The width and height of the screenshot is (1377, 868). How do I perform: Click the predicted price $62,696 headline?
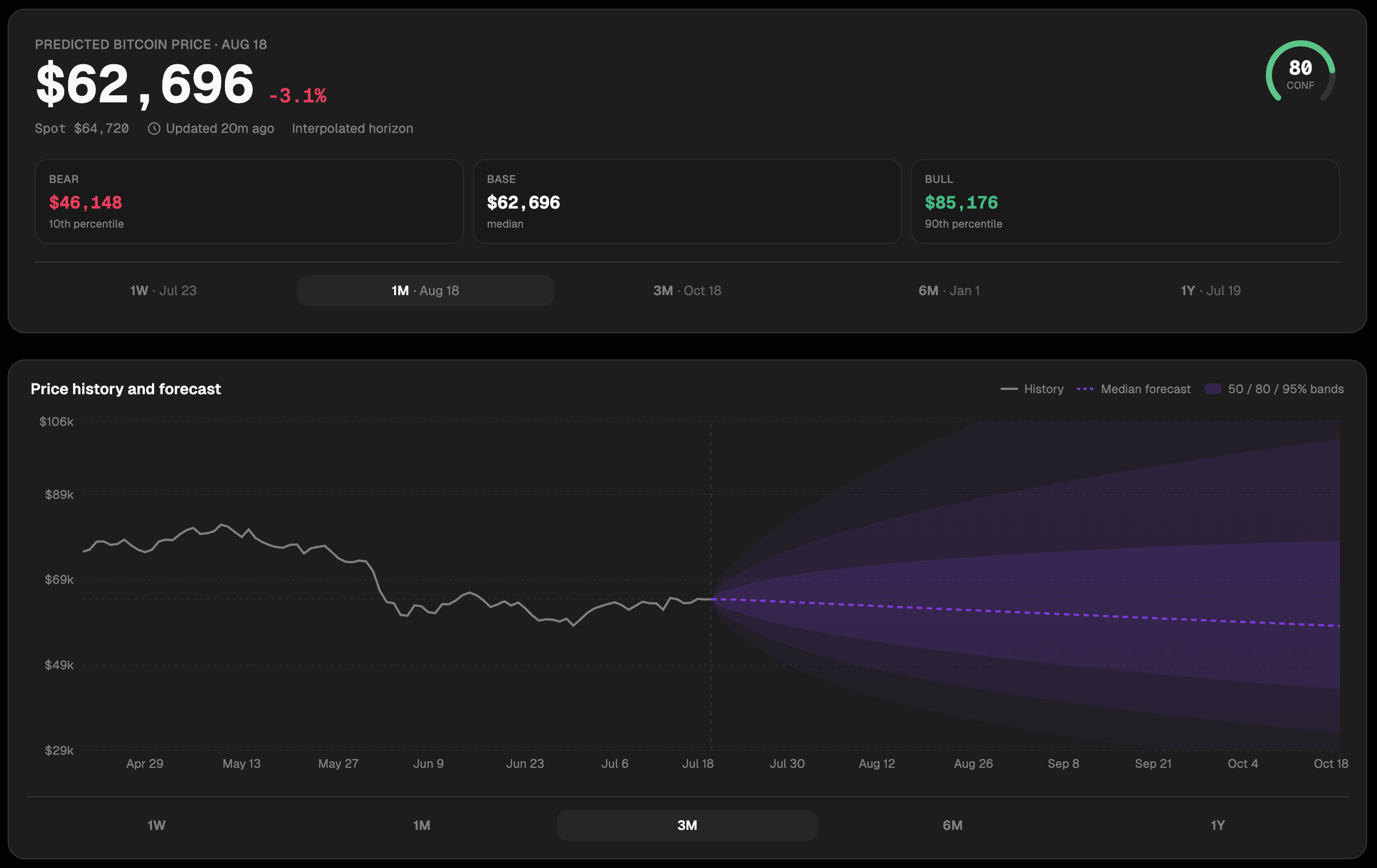pyautogui.click(x=145, y=84)
